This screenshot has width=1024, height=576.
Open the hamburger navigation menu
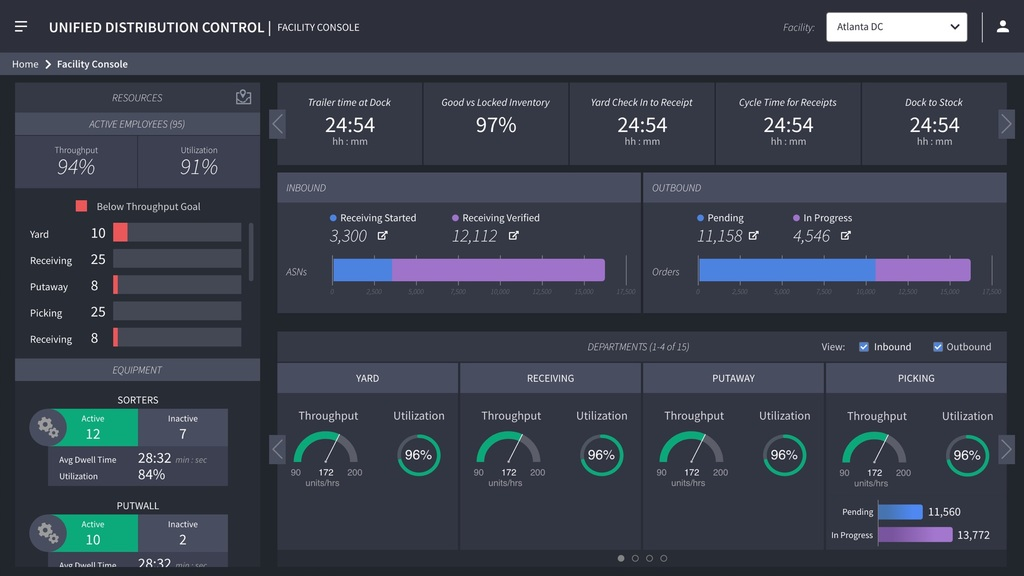[x=20, y=26]
